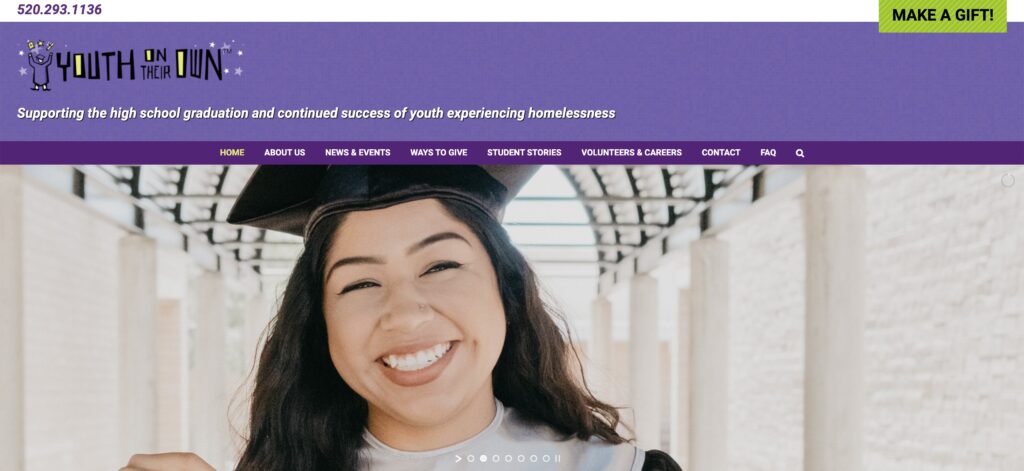Click the slideshow loading spinner icon at the hero's top right
This screenshot has width=1024, height=471.
(x=1008, y=180)
